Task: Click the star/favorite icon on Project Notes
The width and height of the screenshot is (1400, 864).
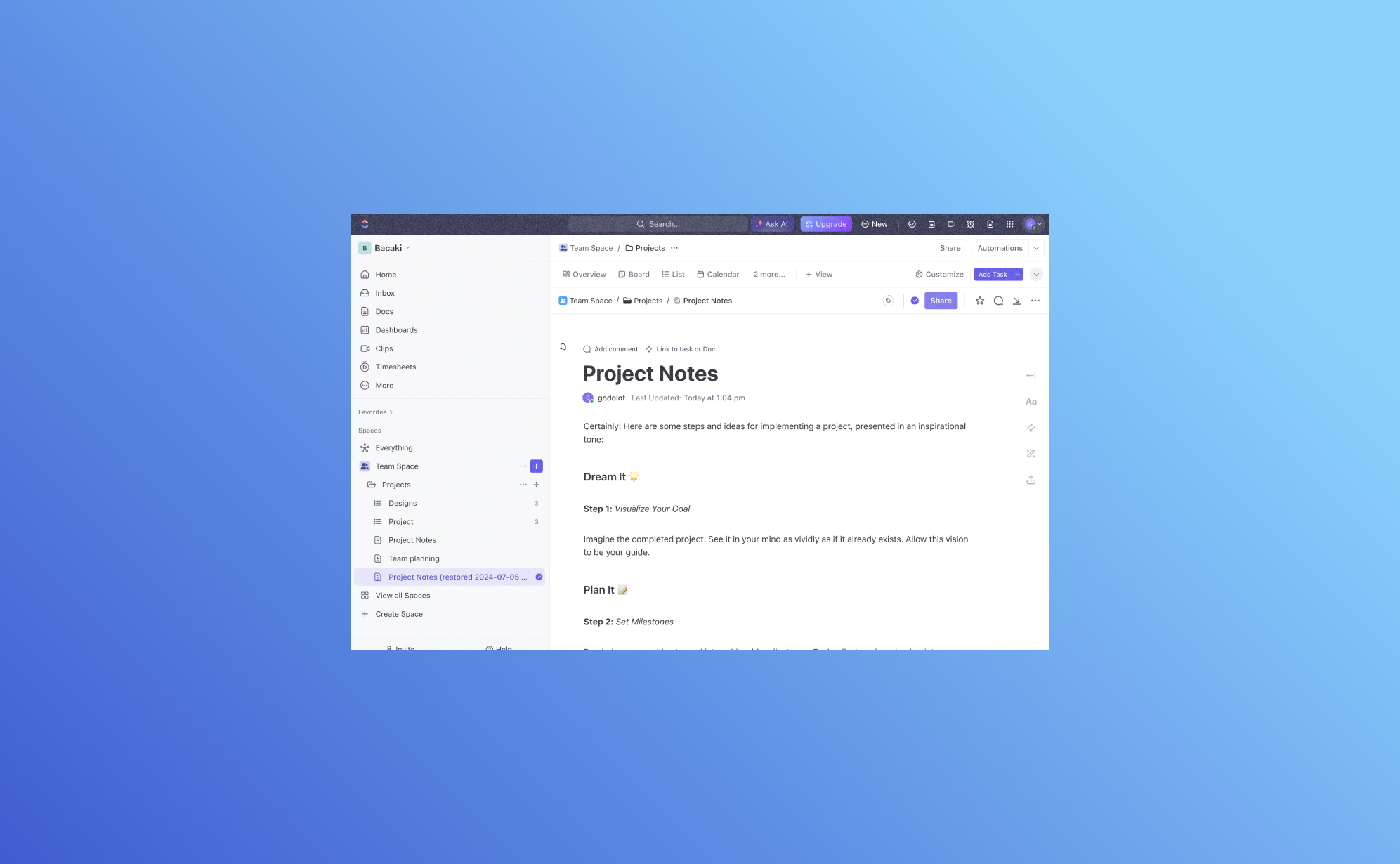Action: click(980, 301)
